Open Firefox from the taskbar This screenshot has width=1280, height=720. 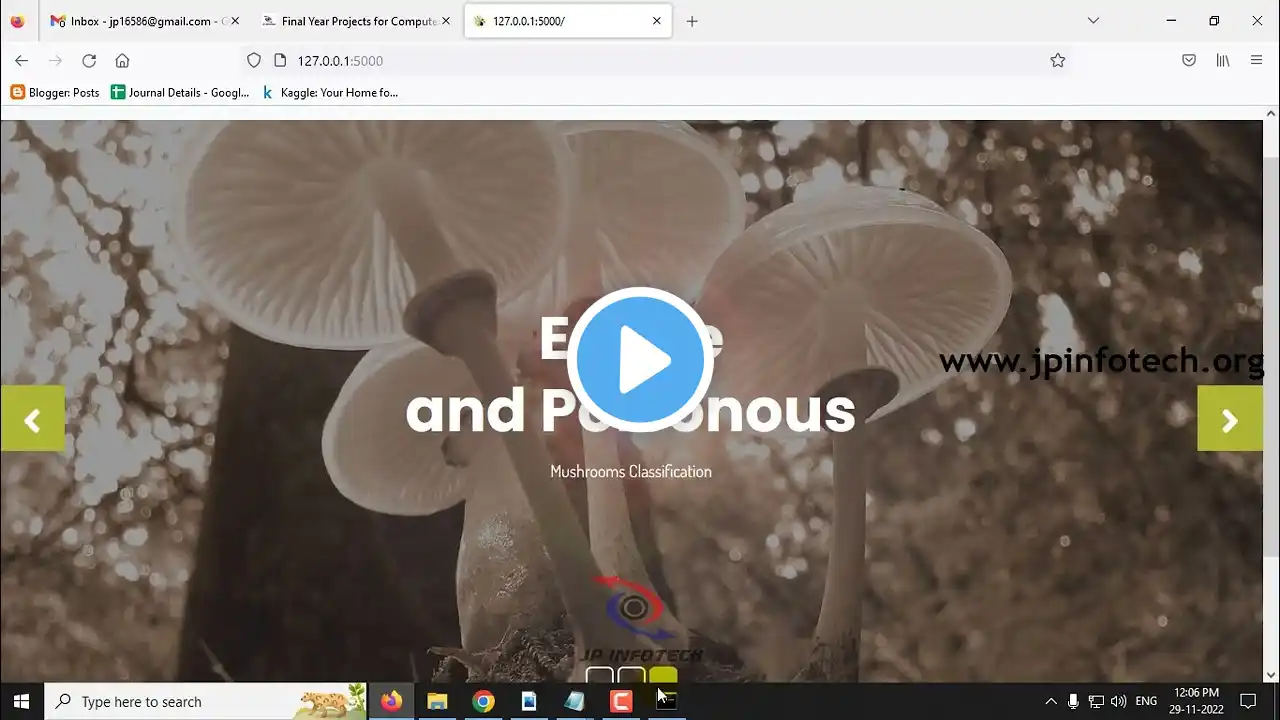point(391,701)
